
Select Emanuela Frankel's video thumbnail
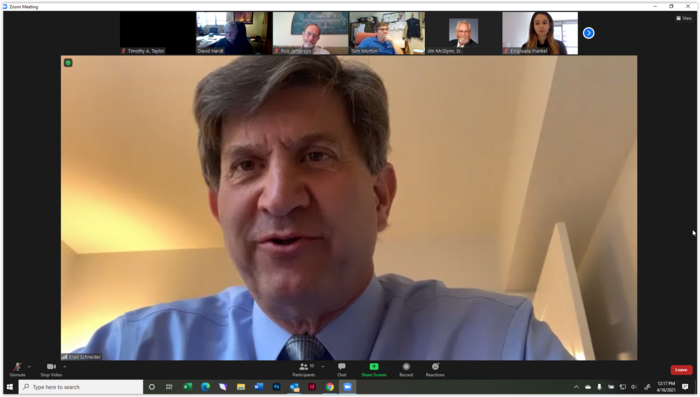click(x=540, y=33)
